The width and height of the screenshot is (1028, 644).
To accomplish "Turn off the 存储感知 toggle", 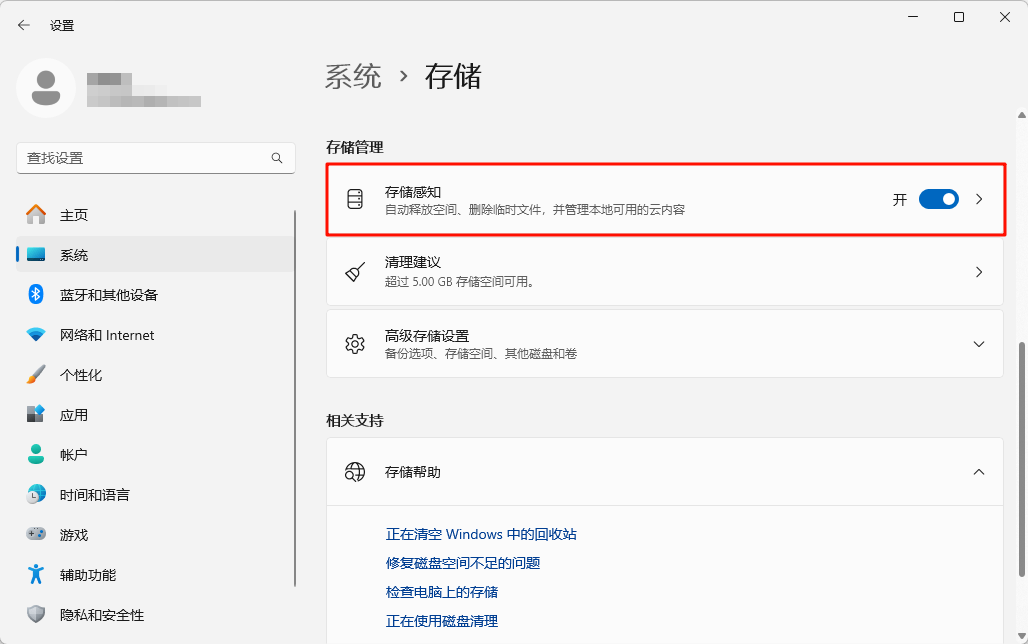I will (x=938, y=199).
